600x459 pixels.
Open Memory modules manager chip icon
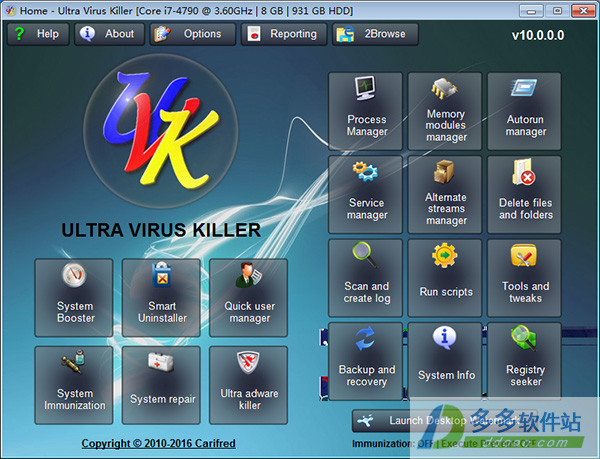pos(444,88)
